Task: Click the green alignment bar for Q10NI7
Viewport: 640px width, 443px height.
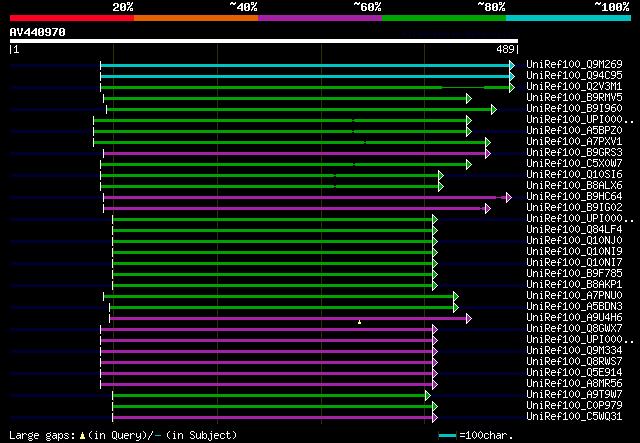Action: click(x=272, y=264)
